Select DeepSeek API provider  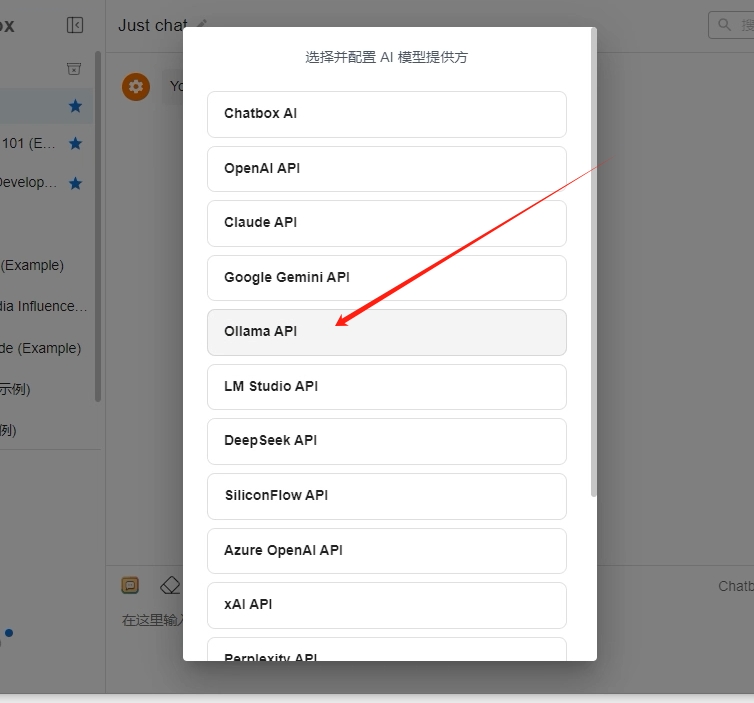(387, 441)
